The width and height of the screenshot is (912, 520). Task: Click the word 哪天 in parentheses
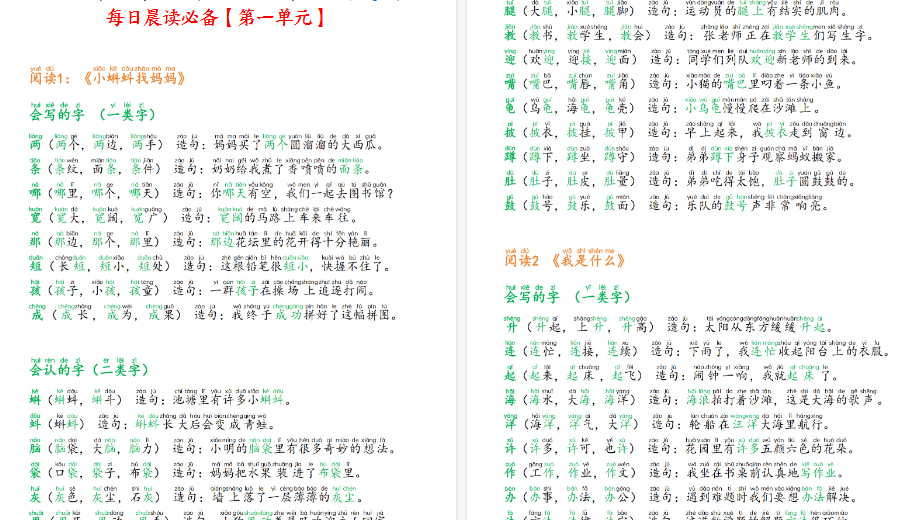(143, 193)
